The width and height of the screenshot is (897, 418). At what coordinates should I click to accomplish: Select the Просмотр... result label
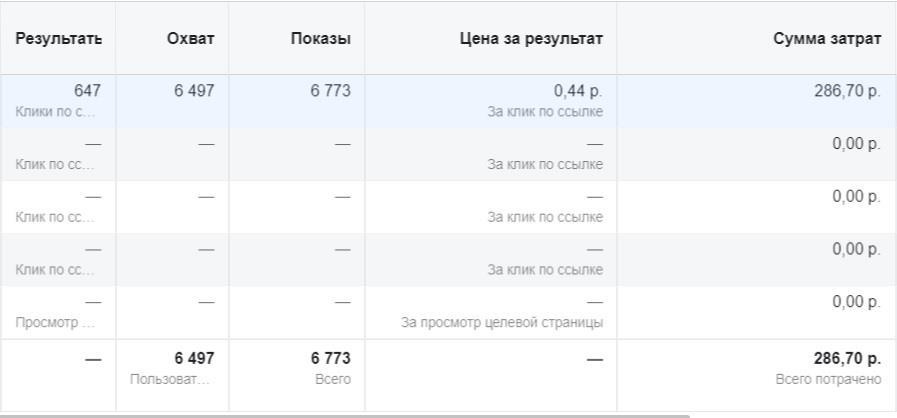(x=55, y=323)
